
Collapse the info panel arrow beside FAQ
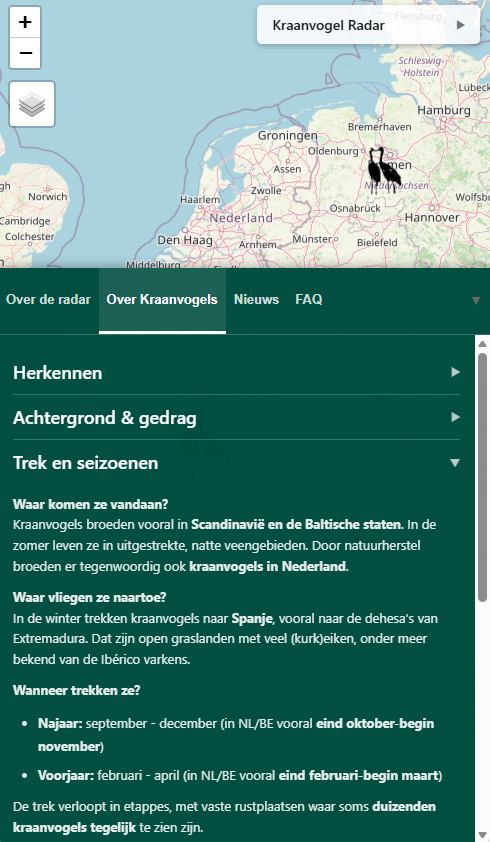point(476,300)
